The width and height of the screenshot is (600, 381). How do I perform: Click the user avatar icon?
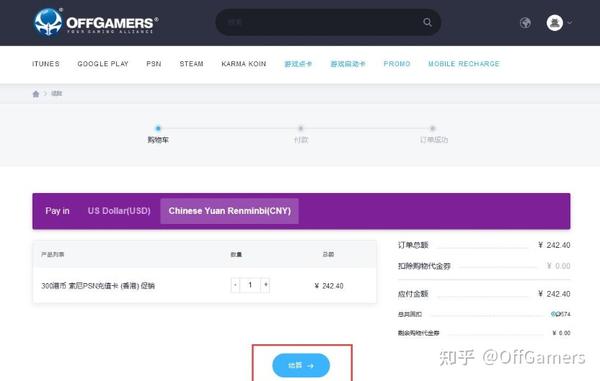554,23
